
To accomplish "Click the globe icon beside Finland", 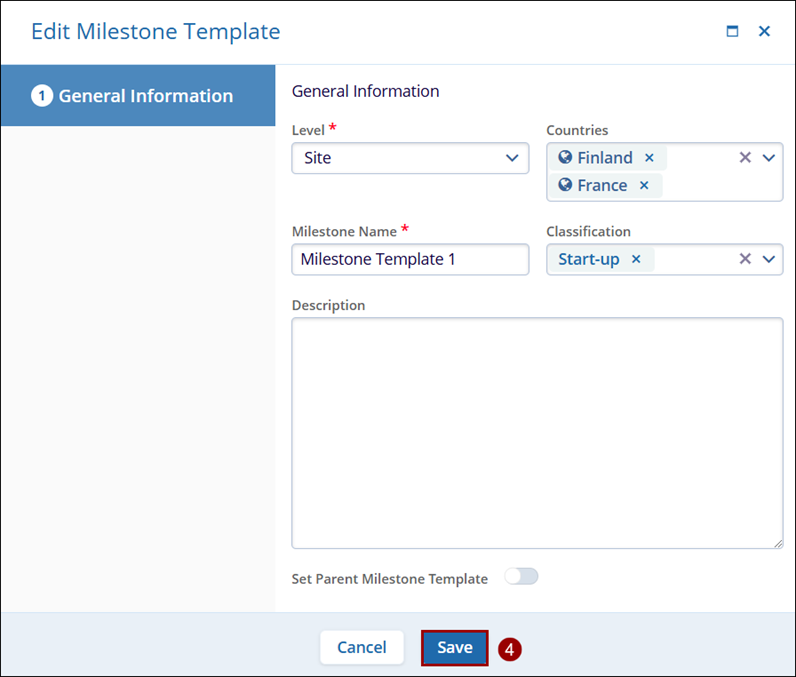I will point(565,158).
